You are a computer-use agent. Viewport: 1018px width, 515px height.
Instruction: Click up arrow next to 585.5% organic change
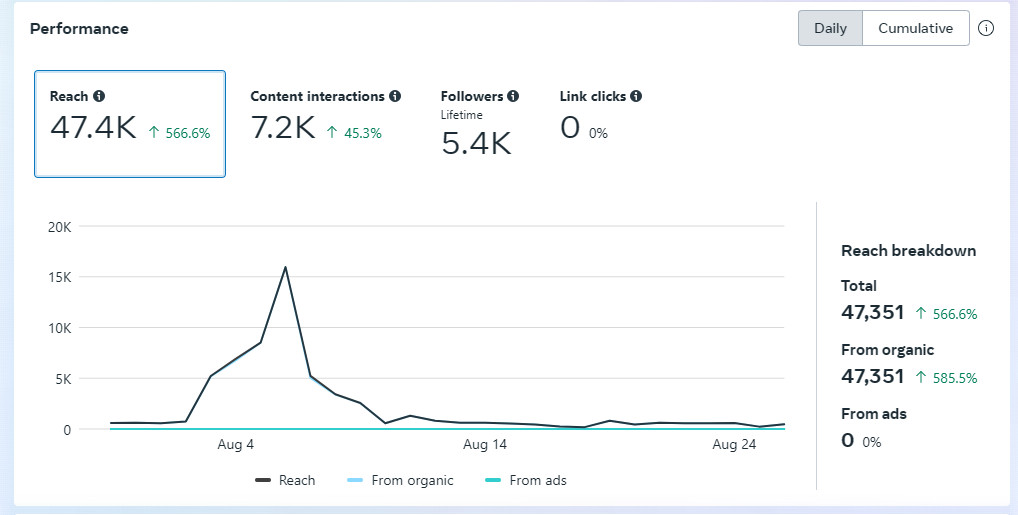(922, 378)
